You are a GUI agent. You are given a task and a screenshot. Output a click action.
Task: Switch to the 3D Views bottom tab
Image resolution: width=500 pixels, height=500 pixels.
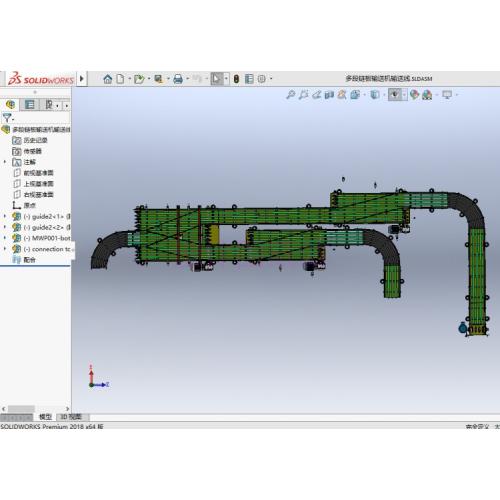71,417
